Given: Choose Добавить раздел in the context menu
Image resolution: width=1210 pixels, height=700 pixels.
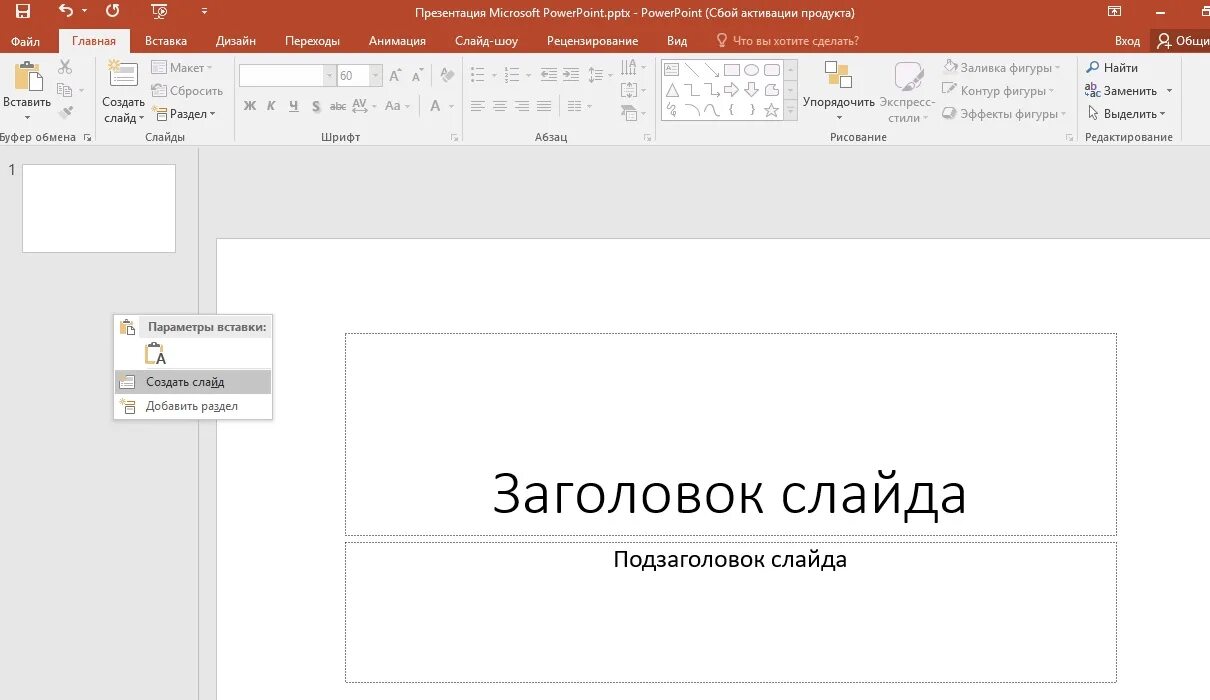Looking at the screenshot, I should (193, 406).
